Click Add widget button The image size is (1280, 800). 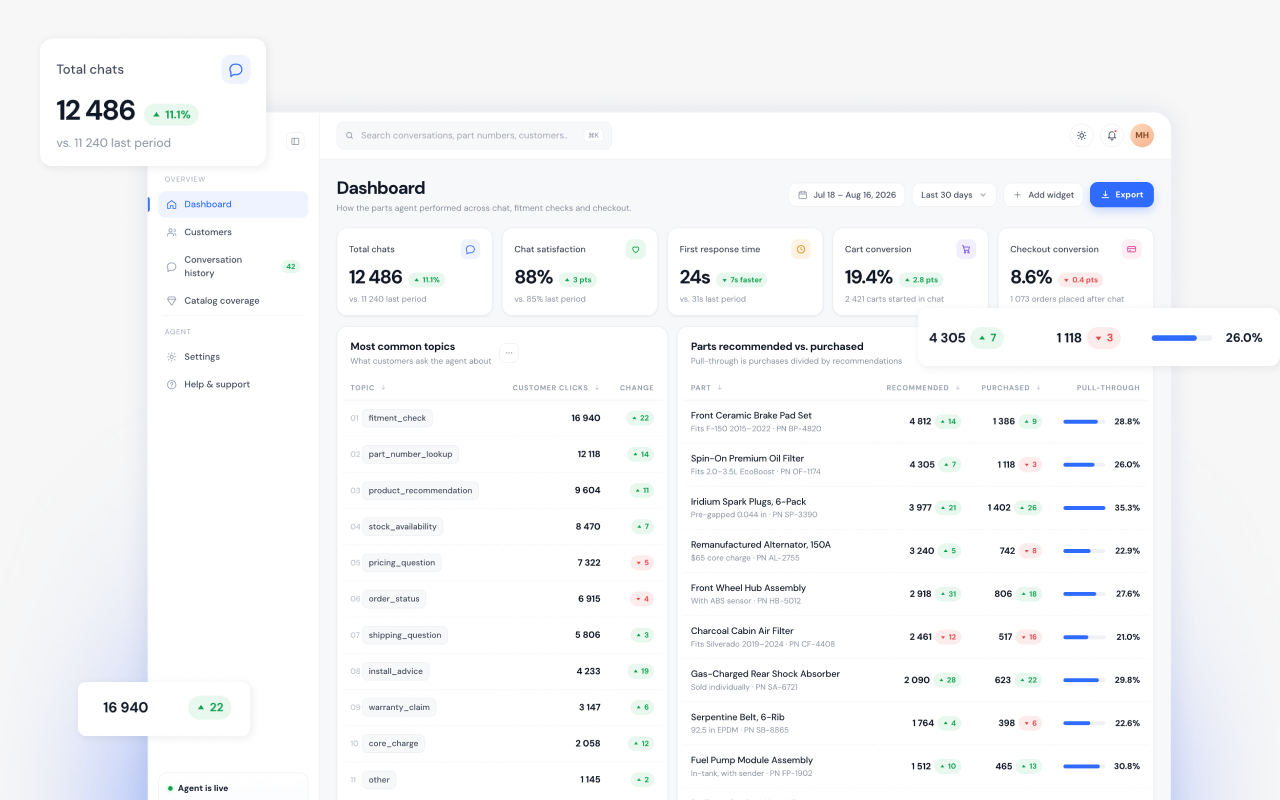[x=1042, y=195]
